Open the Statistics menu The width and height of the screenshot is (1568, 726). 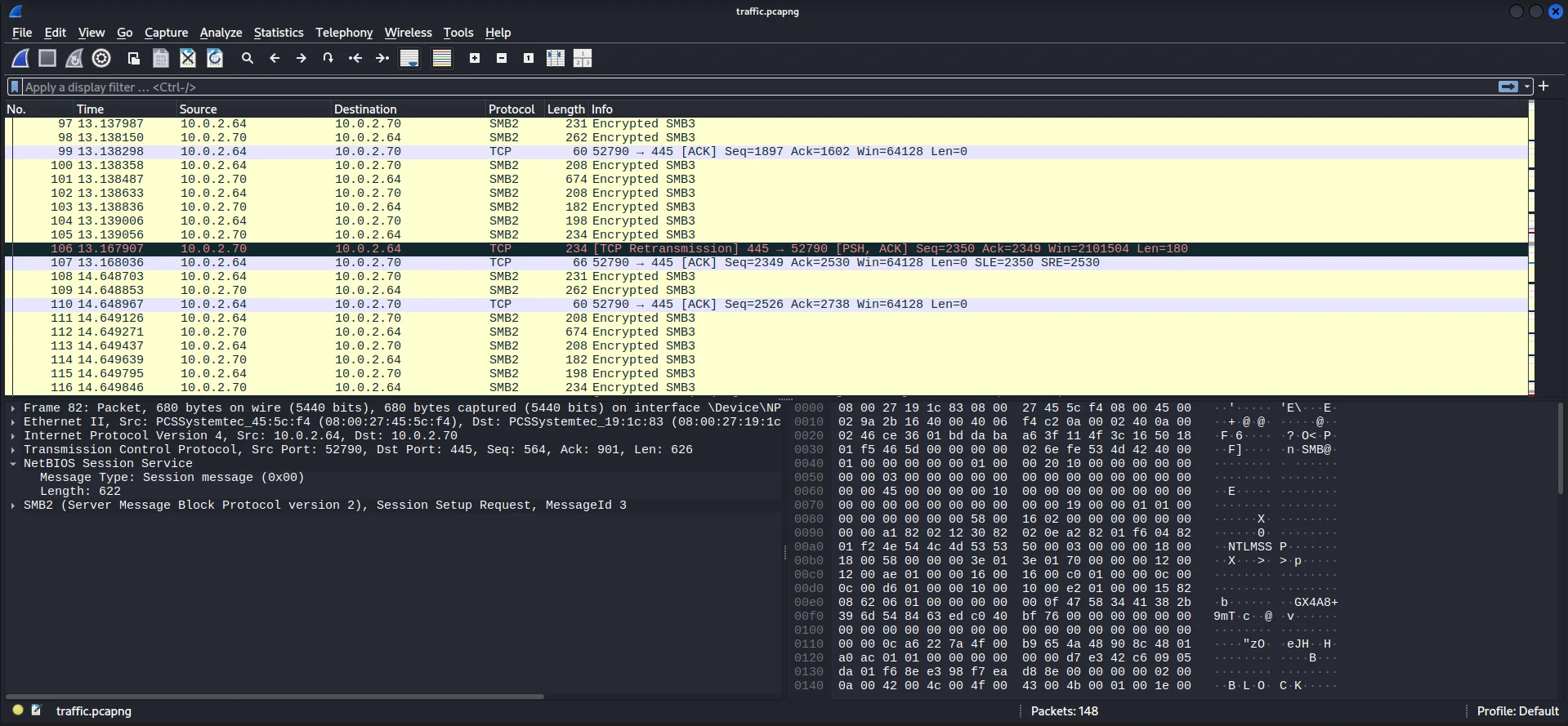(x=278, y=33)
